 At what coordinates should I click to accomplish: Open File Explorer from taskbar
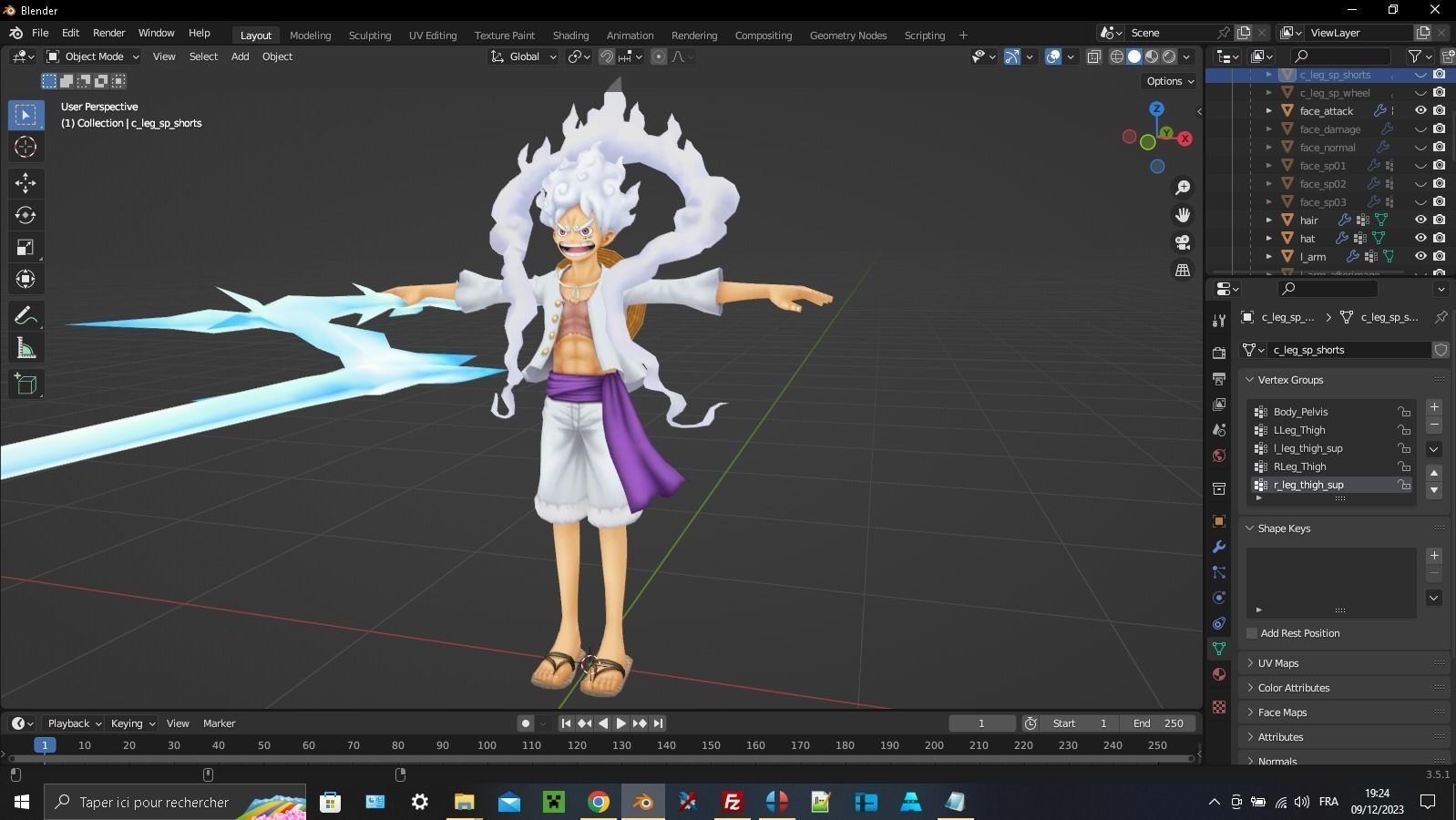coord(465,802)
